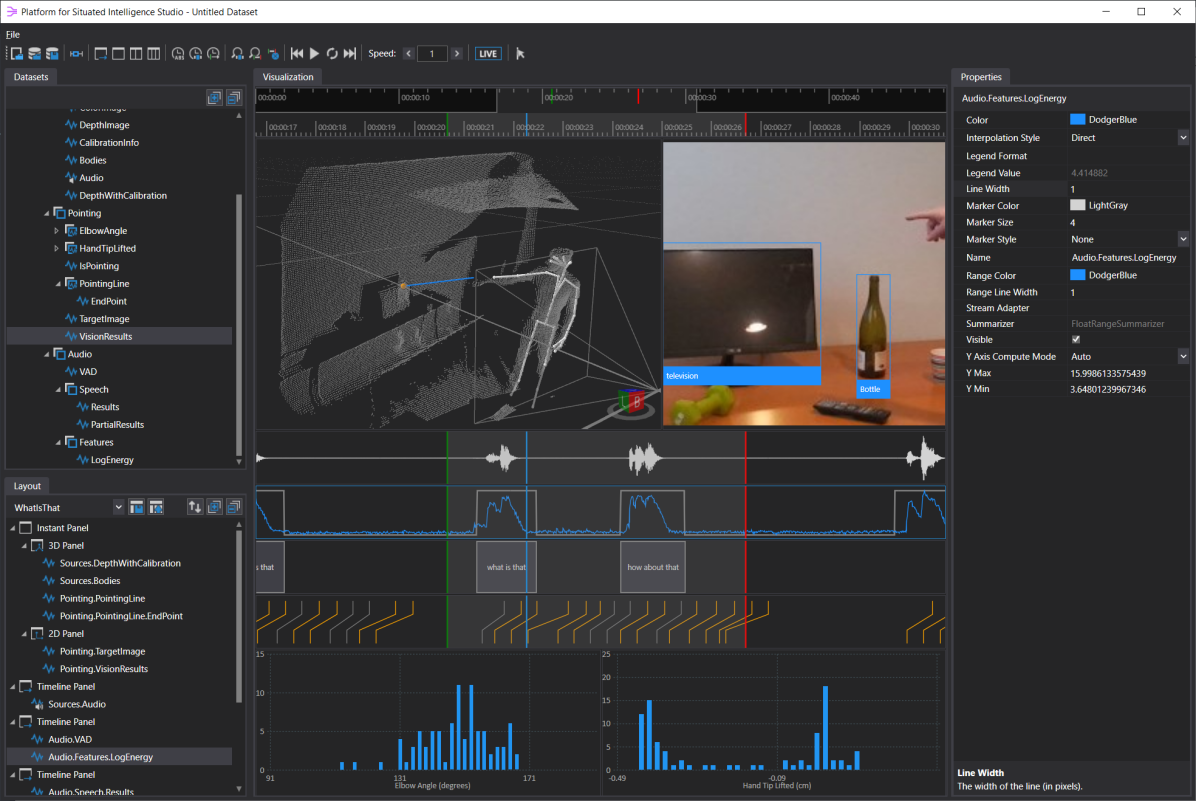Viewport: 1196px width, 801px height.
Task: Switch to absolute timing (ABS clock)
Action: point(178,53)
